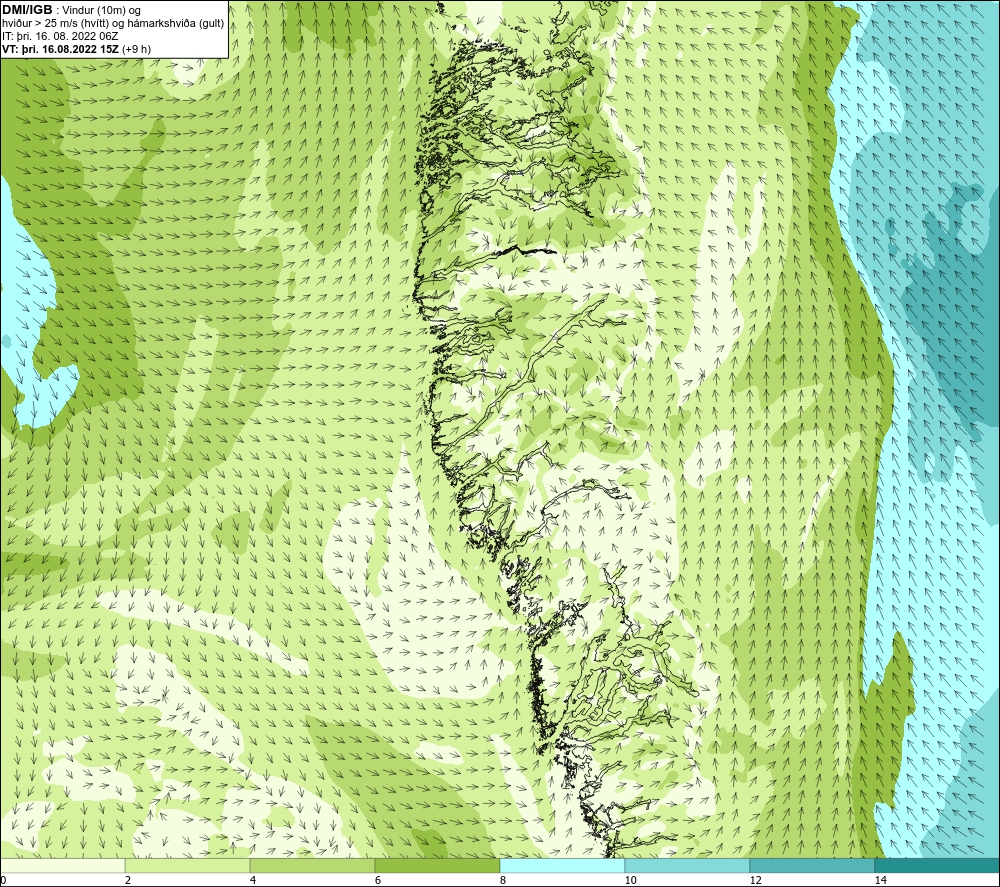Click the 12–14 m/s teal color band

click(812, 865)
